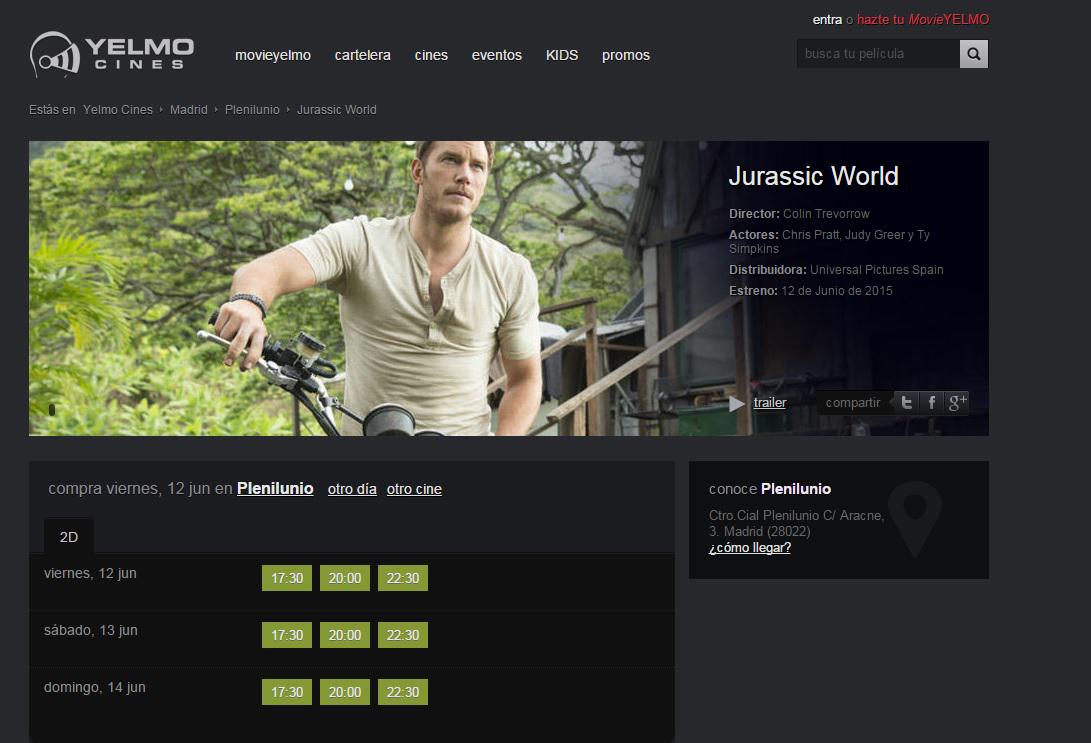Screen dimensions: 1091x743
Task: Open the cartelera menu item
Action: 363,55
